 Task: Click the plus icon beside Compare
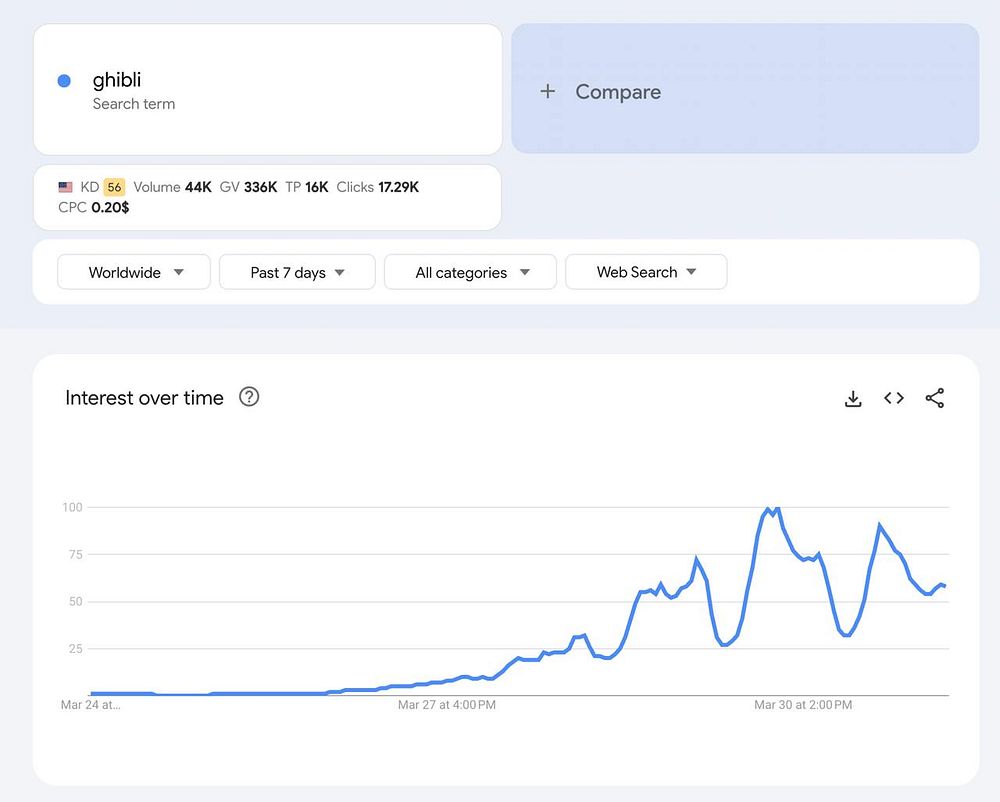coord(547,92)
